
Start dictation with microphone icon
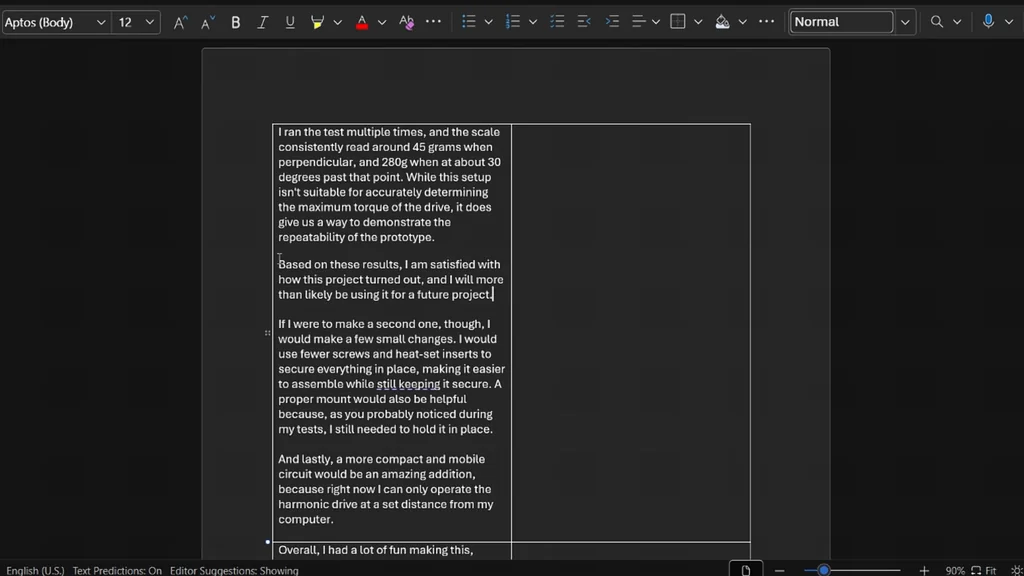988,22
